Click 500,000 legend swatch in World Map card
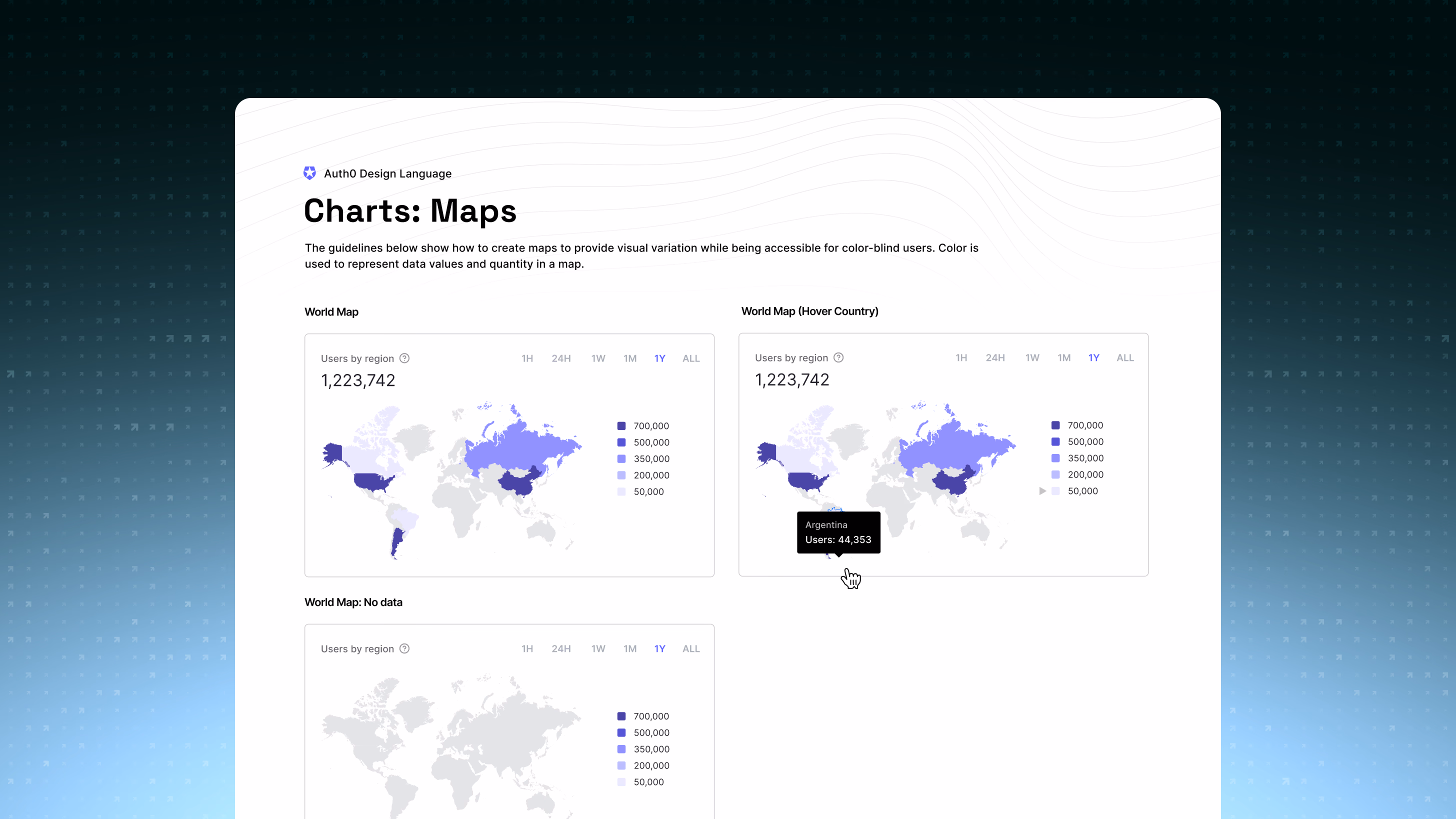The image size is (1456, 819). click(x=621, y=442)
